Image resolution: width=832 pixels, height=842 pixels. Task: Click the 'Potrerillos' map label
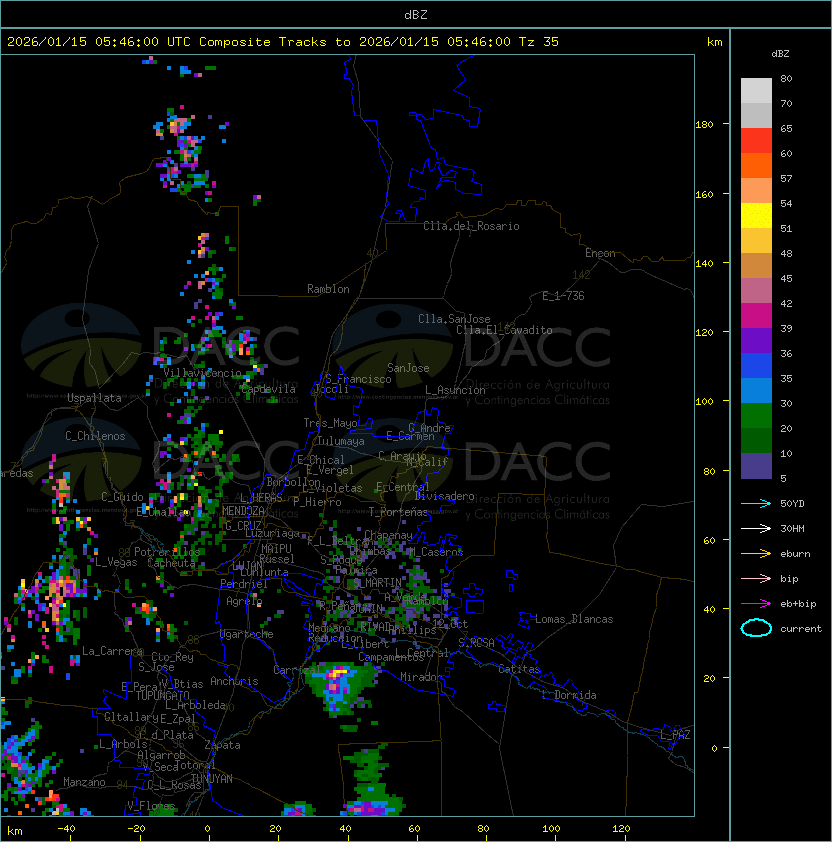coord(167,552)
